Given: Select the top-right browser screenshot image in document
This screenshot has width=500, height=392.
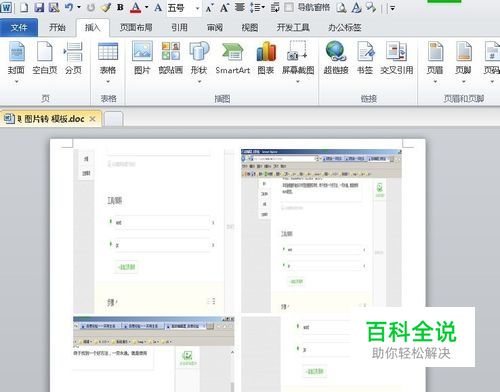Looking at the screenshot, I should click(321, 230).
